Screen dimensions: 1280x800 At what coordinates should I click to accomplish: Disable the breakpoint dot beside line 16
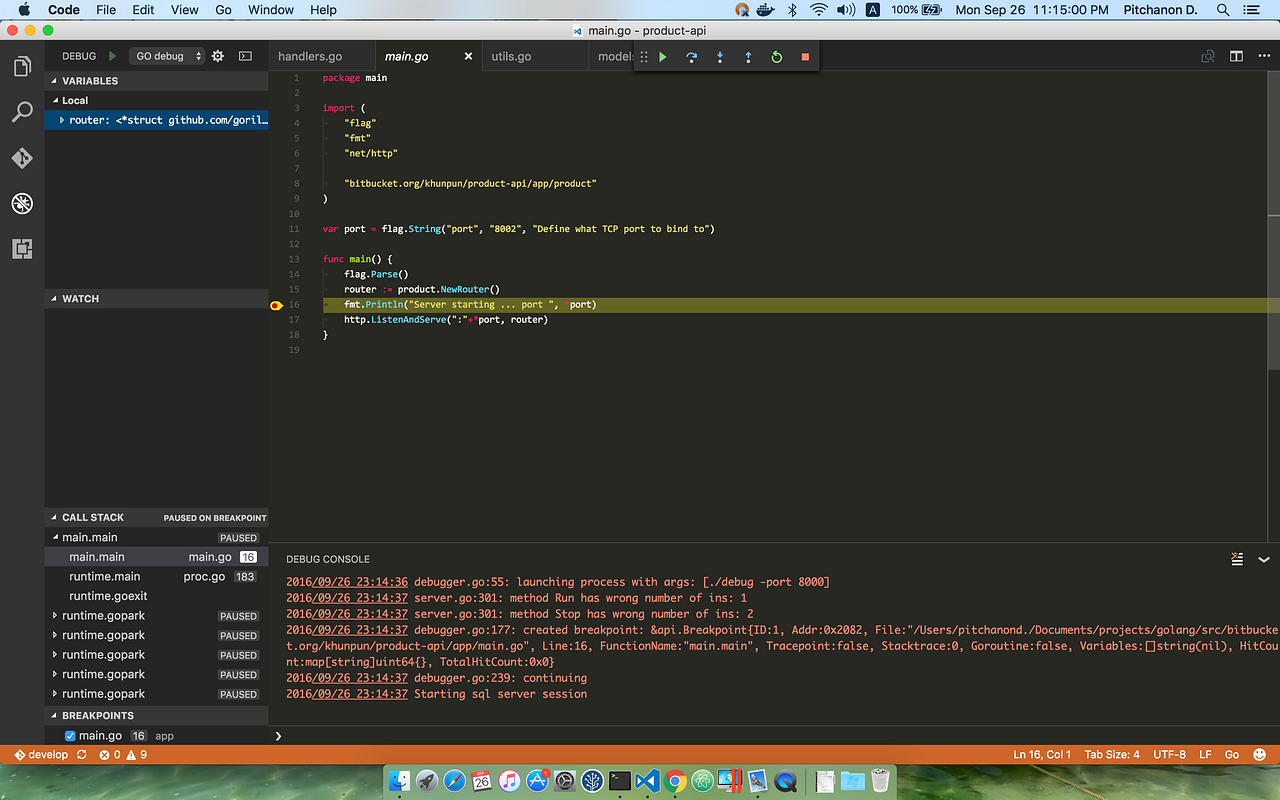point(276,305)
